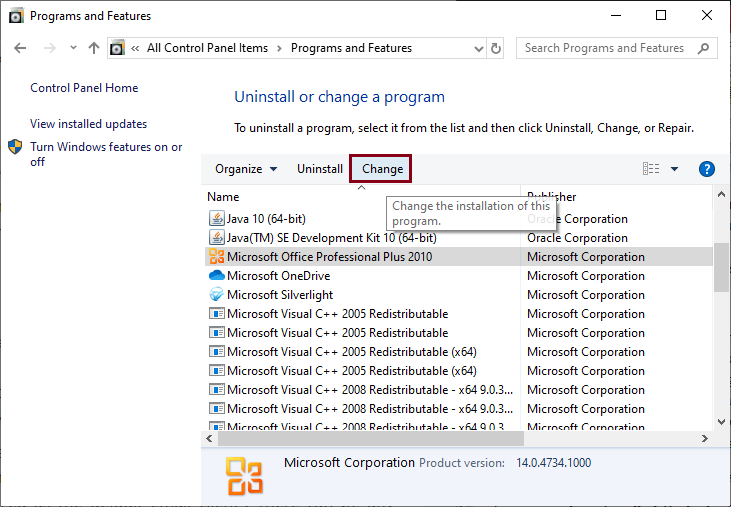Select the Microsoft Silverlight icon
The width and height of the screenshot is (731, 507).
tap(216, 295)
